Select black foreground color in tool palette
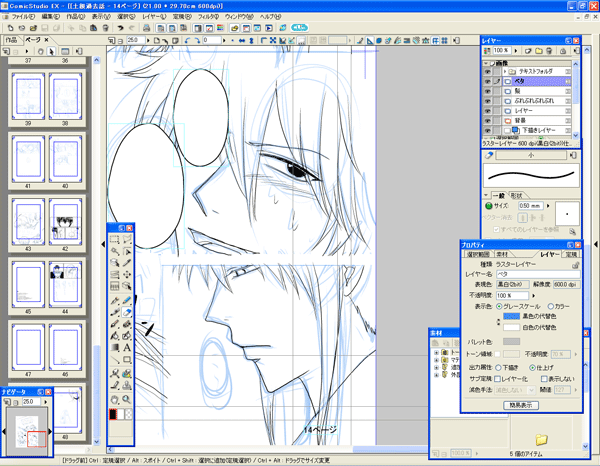 [x=113, y=414]
